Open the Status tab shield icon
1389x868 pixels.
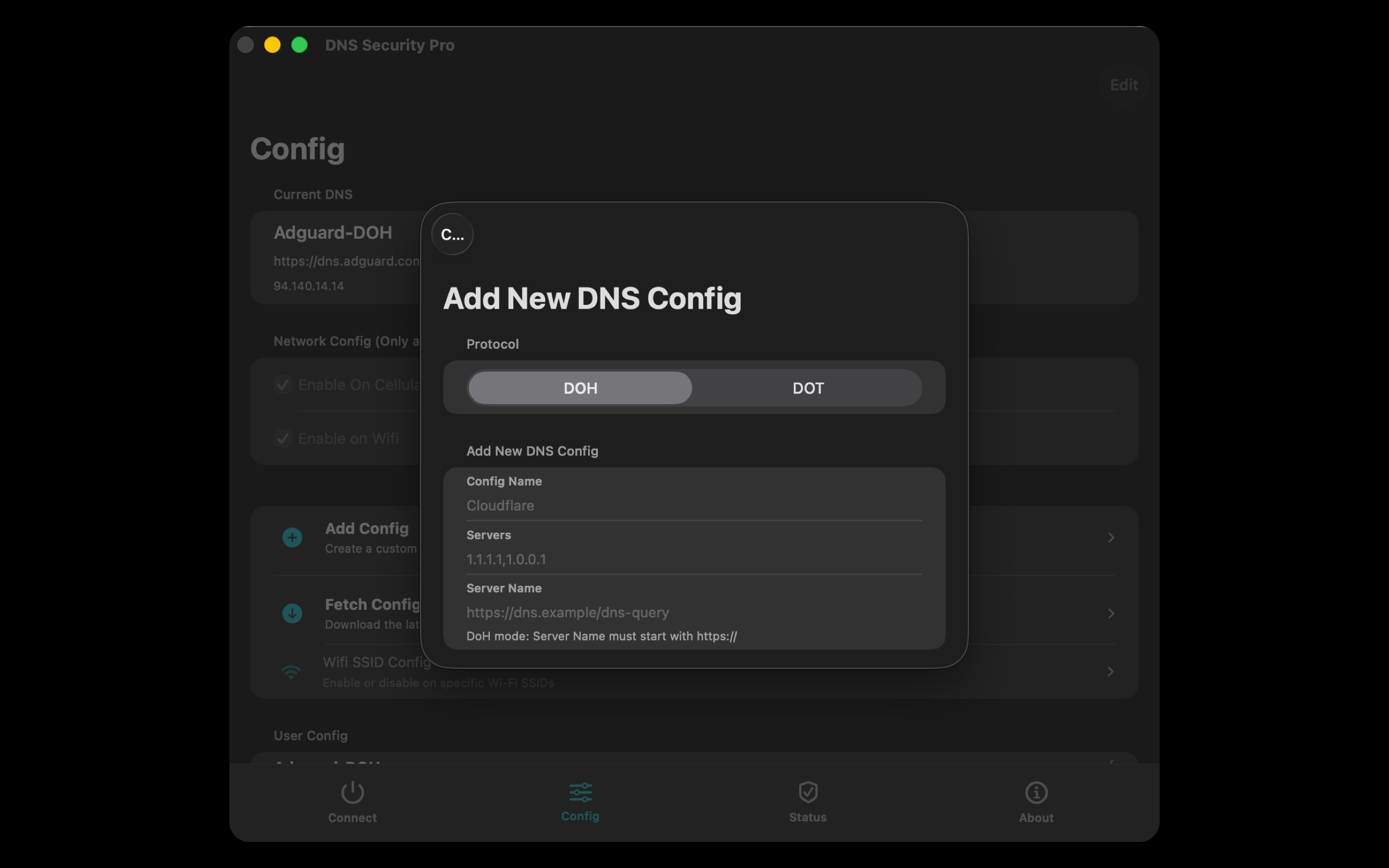(807, 792)
